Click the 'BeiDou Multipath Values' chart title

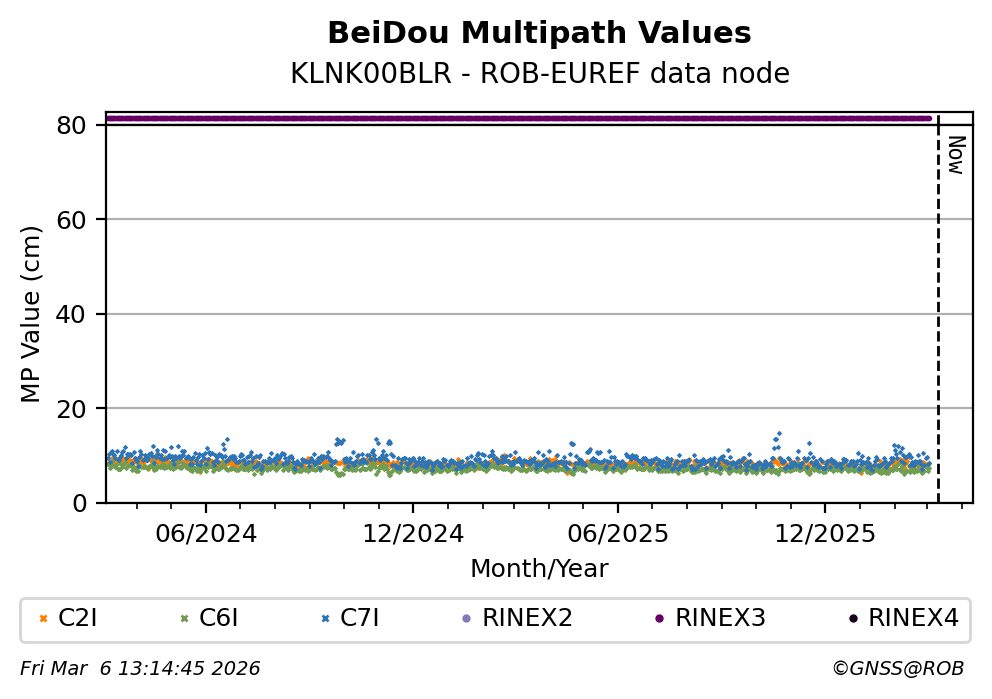coord(539,34)
